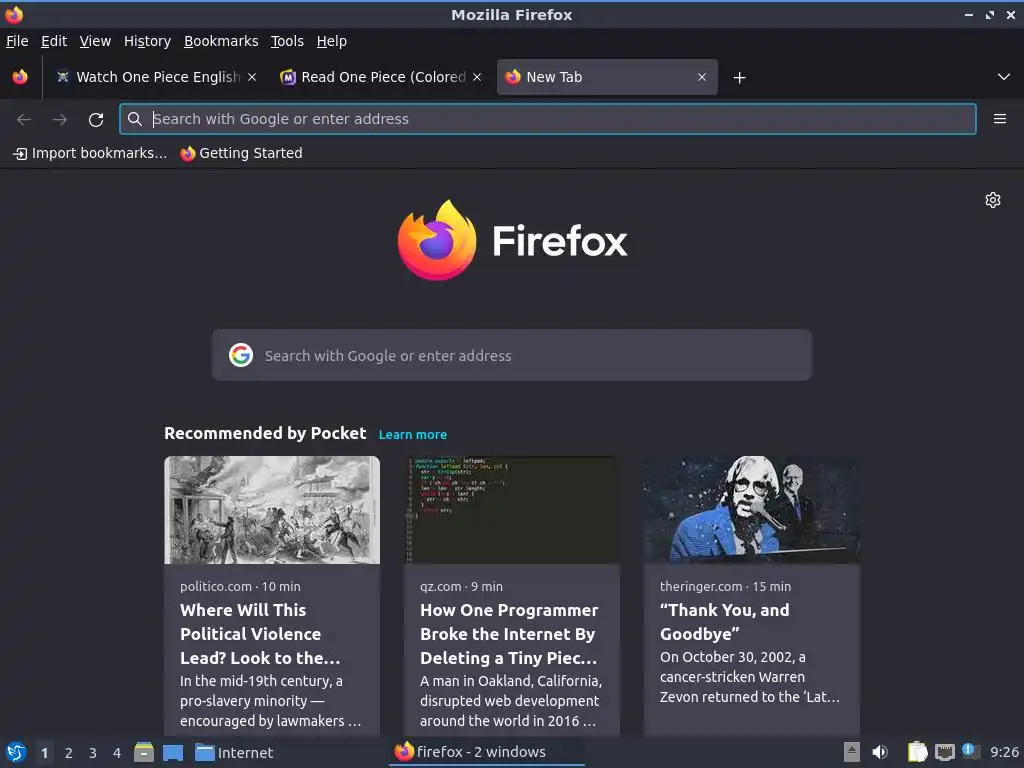The image size is (1024, 768).
Task: Reload the current page
Action: click(96, 120)
